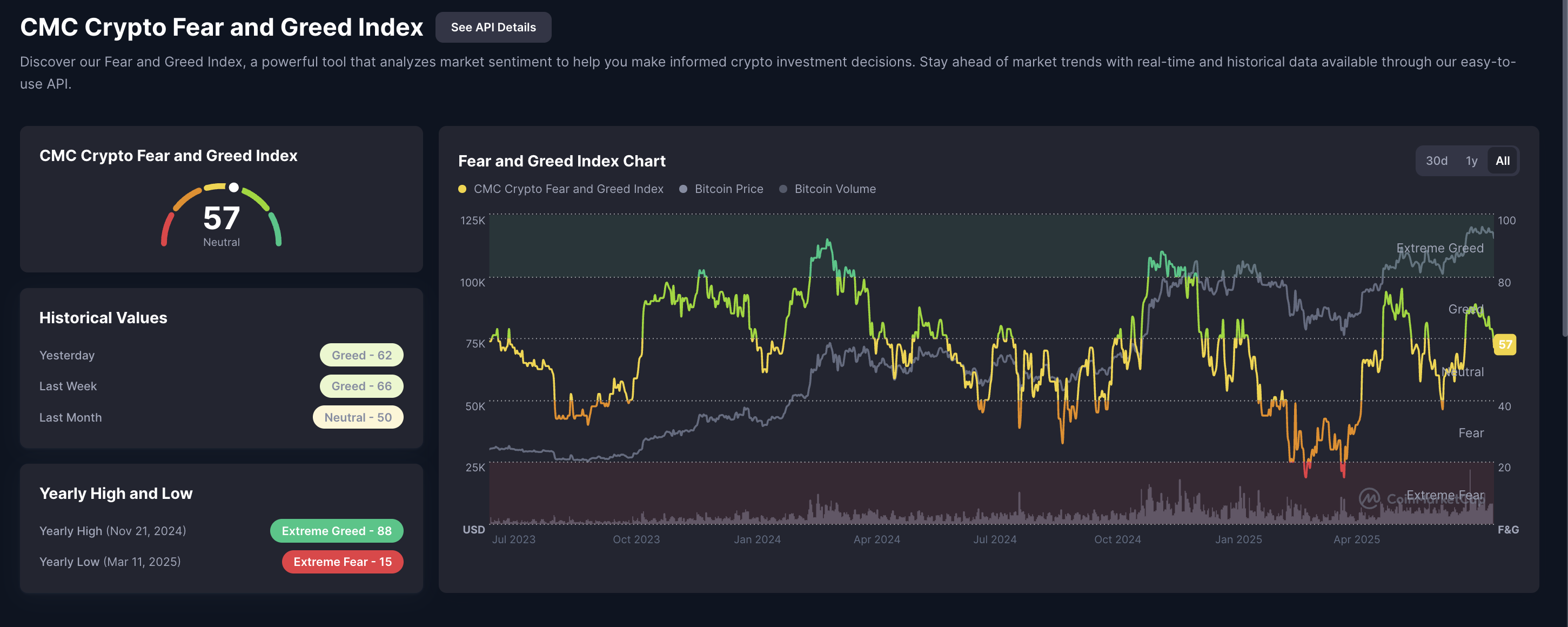Image resolution: width=1568 pixels, height=627 pixels.
Task: Click the Greed - 62 badge for Yesterday
Action: (x=361, y=356)
